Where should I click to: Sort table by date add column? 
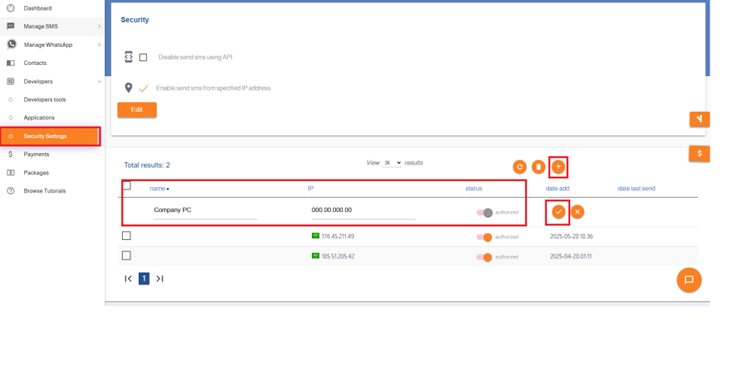pyautogui.click(x=558, y=188)
